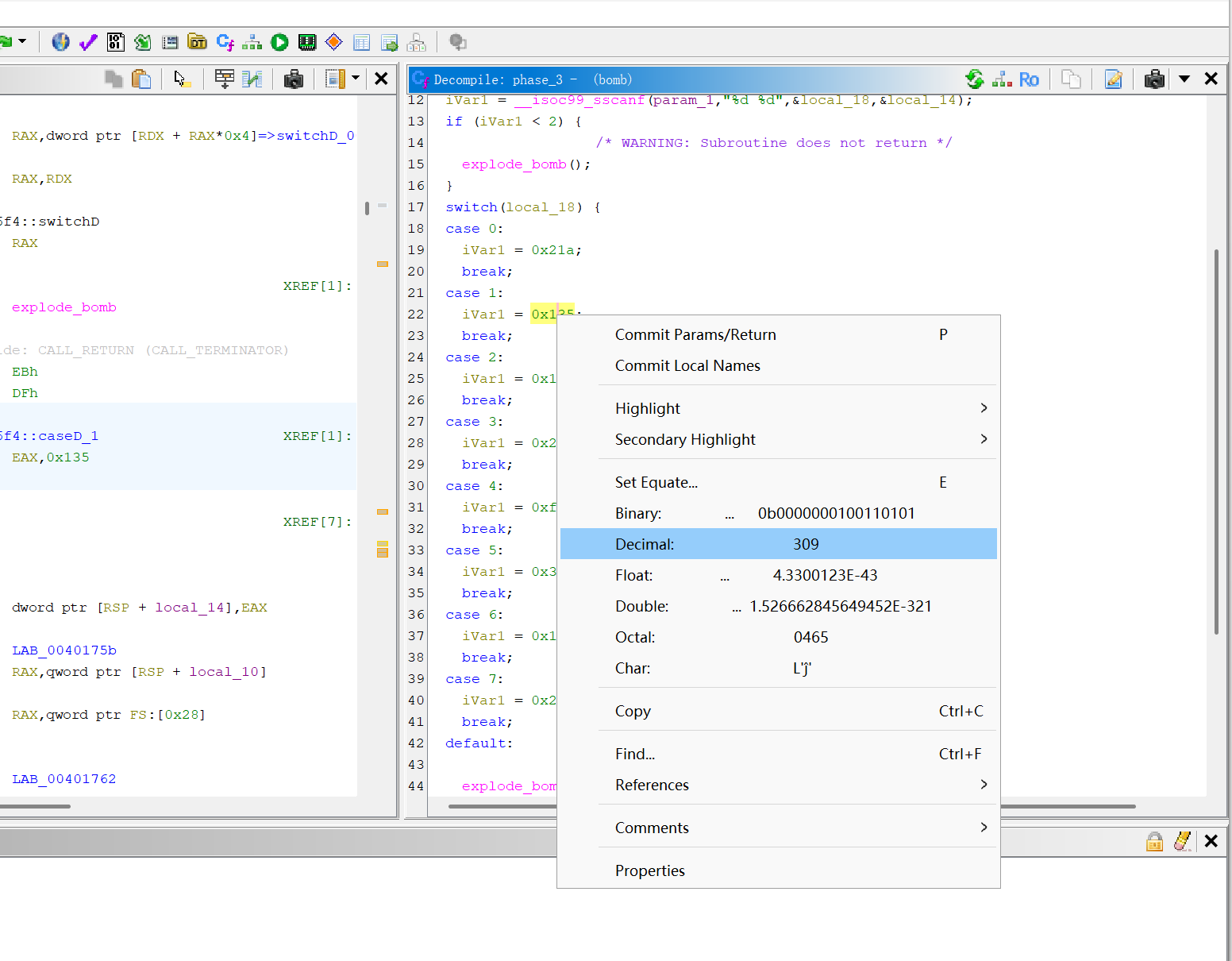Choose Find... from the context menu
The image size is (1232, 961).
[x=779, y=754]
